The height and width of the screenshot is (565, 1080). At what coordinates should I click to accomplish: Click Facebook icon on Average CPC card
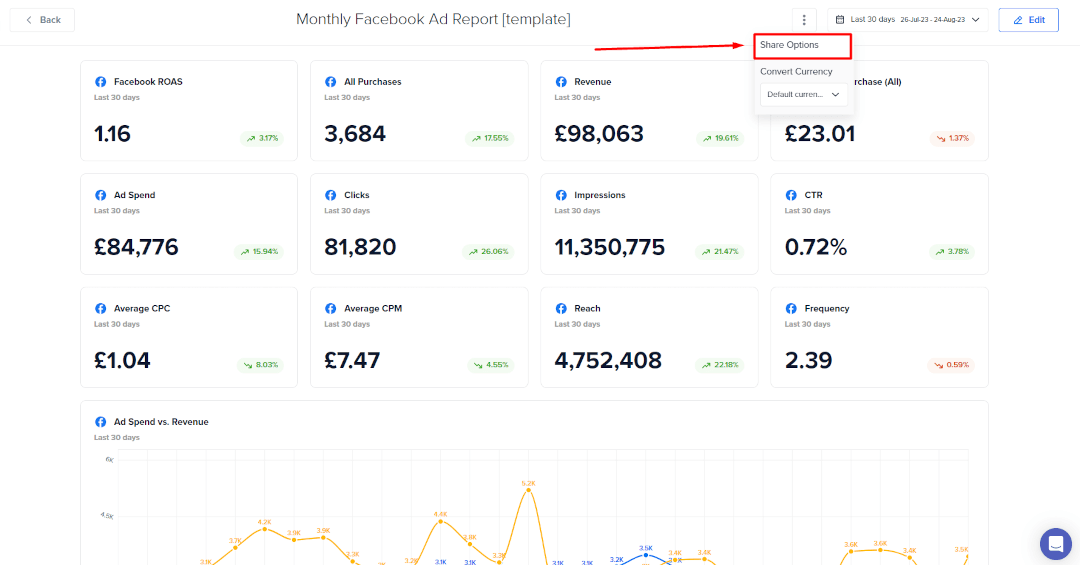(x=101, y=309)
